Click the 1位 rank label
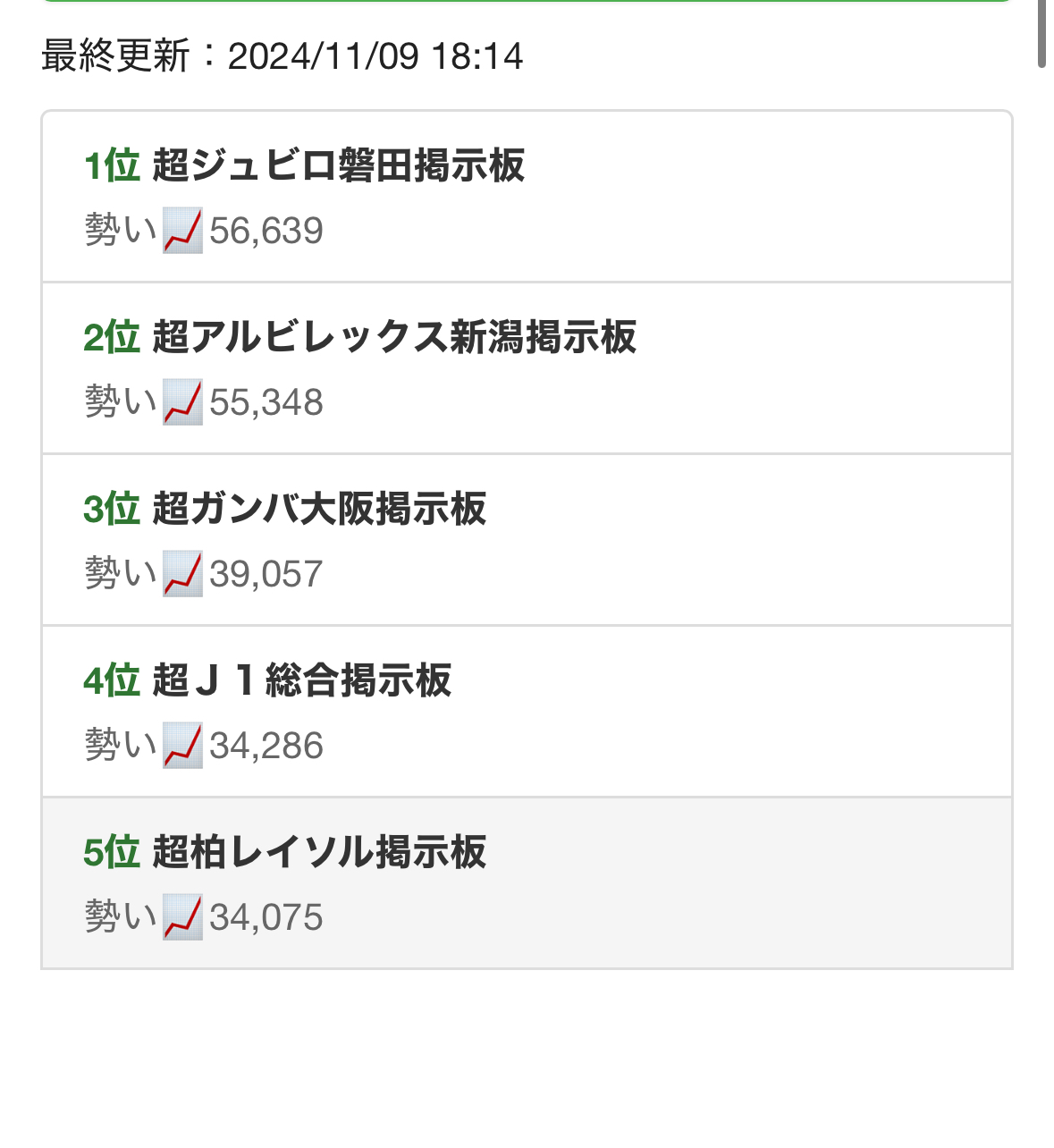This screenshot has width=1054, height=1148. (x=112, y=166)
